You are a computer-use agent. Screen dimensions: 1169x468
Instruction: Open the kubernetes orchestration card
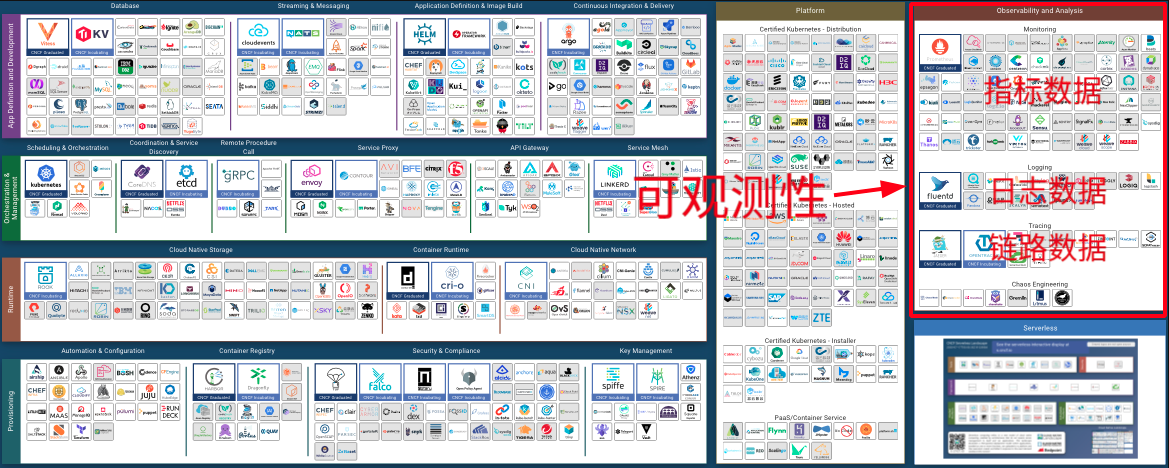click(x=46, y=178)
